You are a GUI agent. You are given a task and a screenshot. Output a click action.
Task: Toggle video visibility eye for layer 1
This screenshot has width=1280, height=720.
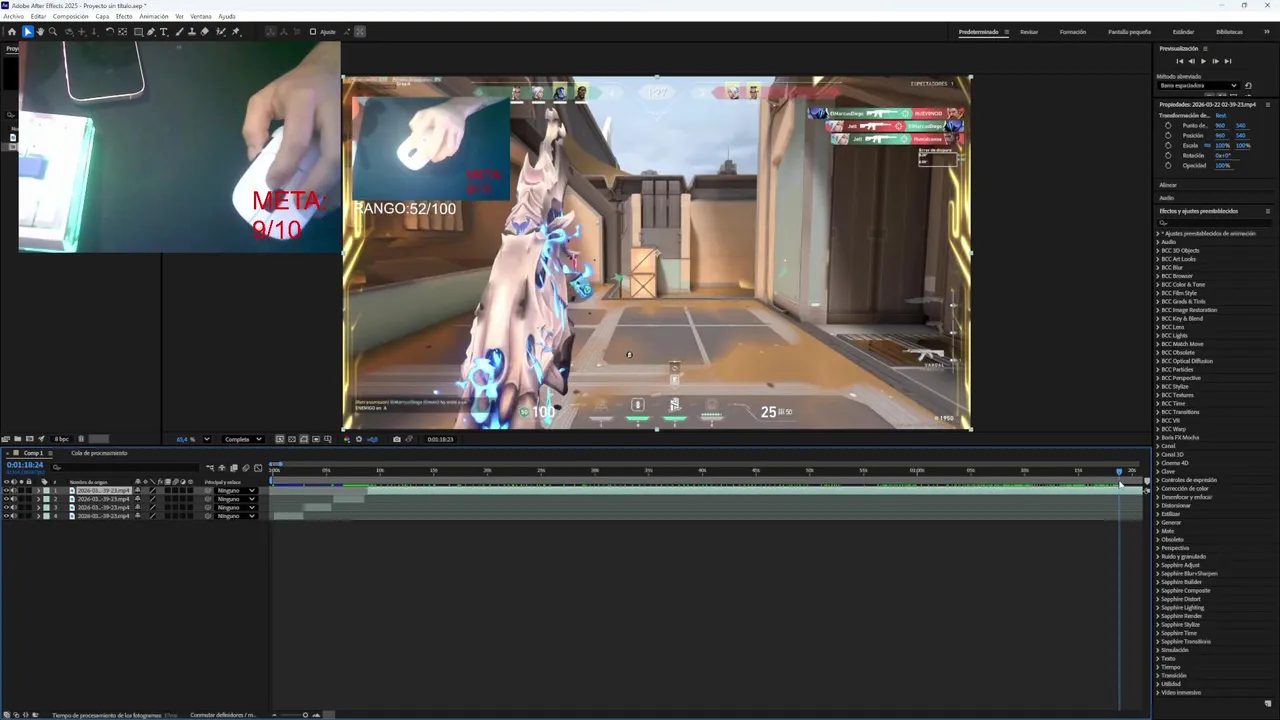[x=6, y=490]
